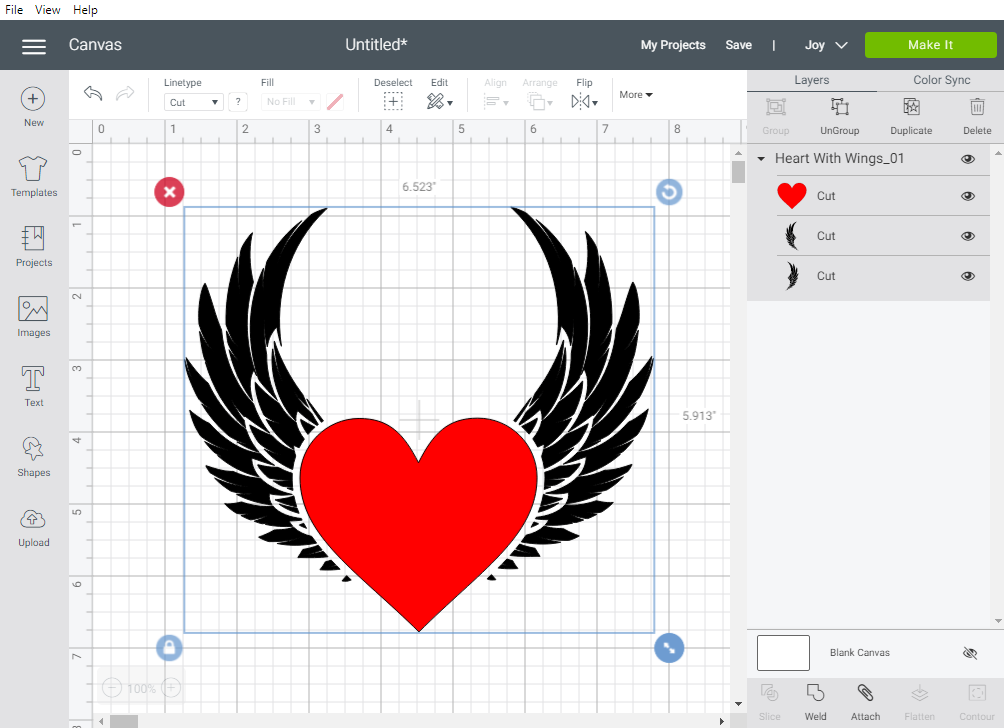Click the canvas vertical scrollbar thumb
Viewport: 1004px width, 728px height.
coord(738,172)
